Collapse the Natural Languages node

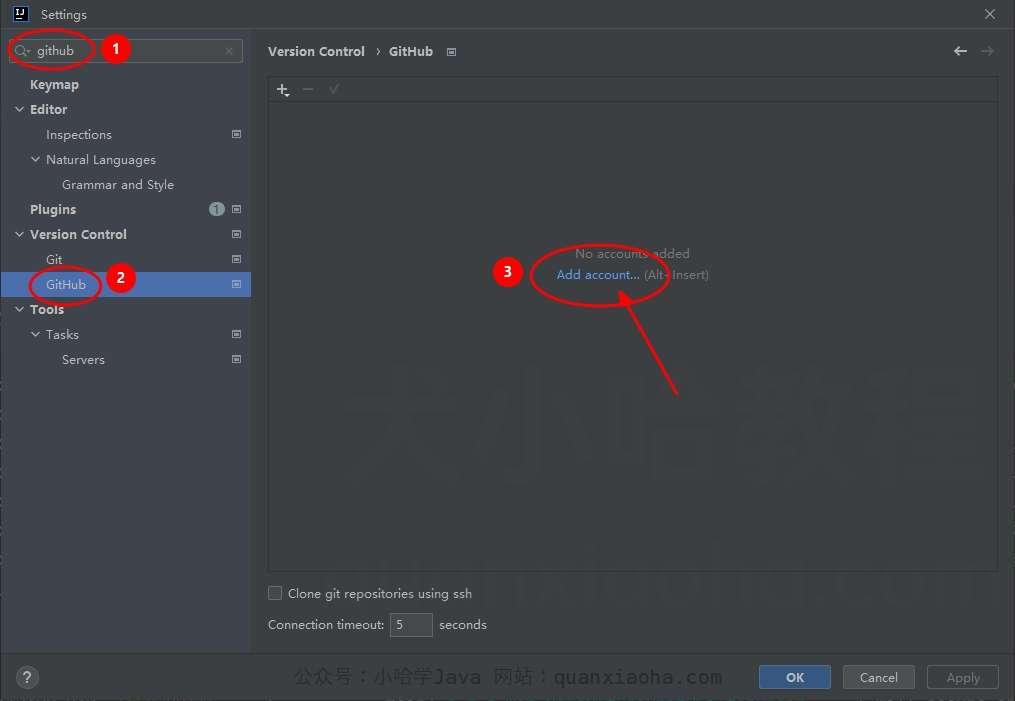click(36, 159)
